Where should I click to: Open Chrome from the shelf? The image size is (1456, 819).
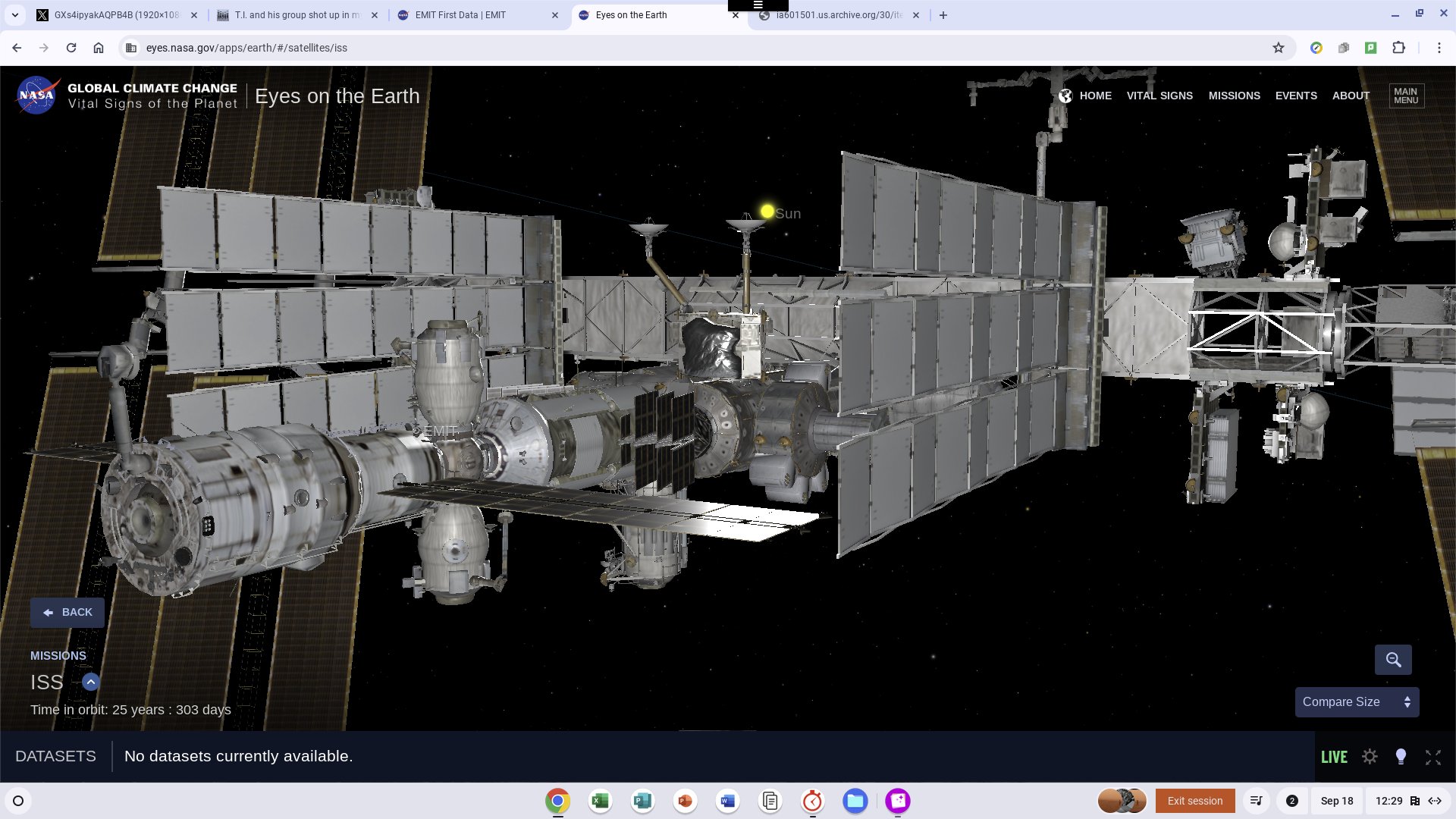557,801
